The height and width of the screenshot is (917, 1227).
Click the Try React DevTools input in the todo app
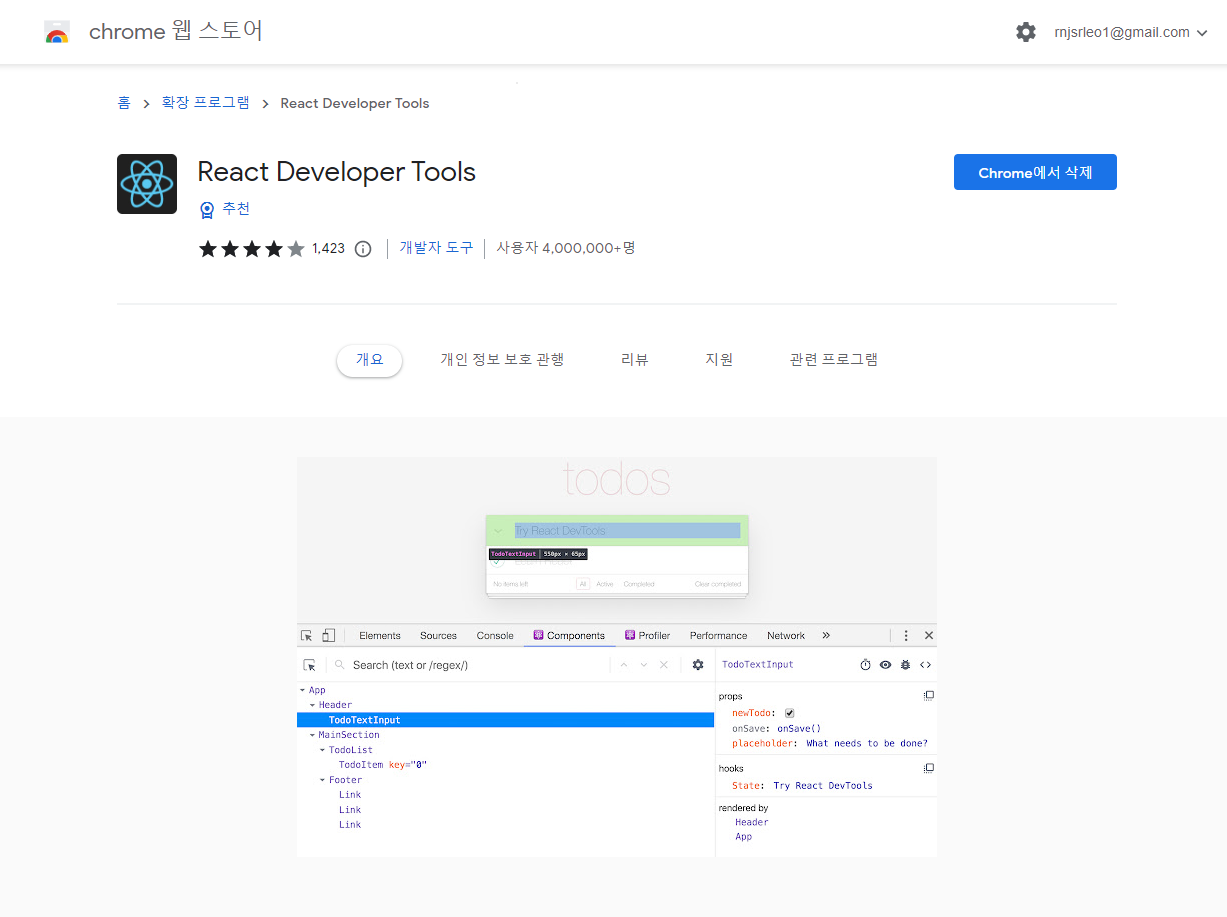(627, 531)
